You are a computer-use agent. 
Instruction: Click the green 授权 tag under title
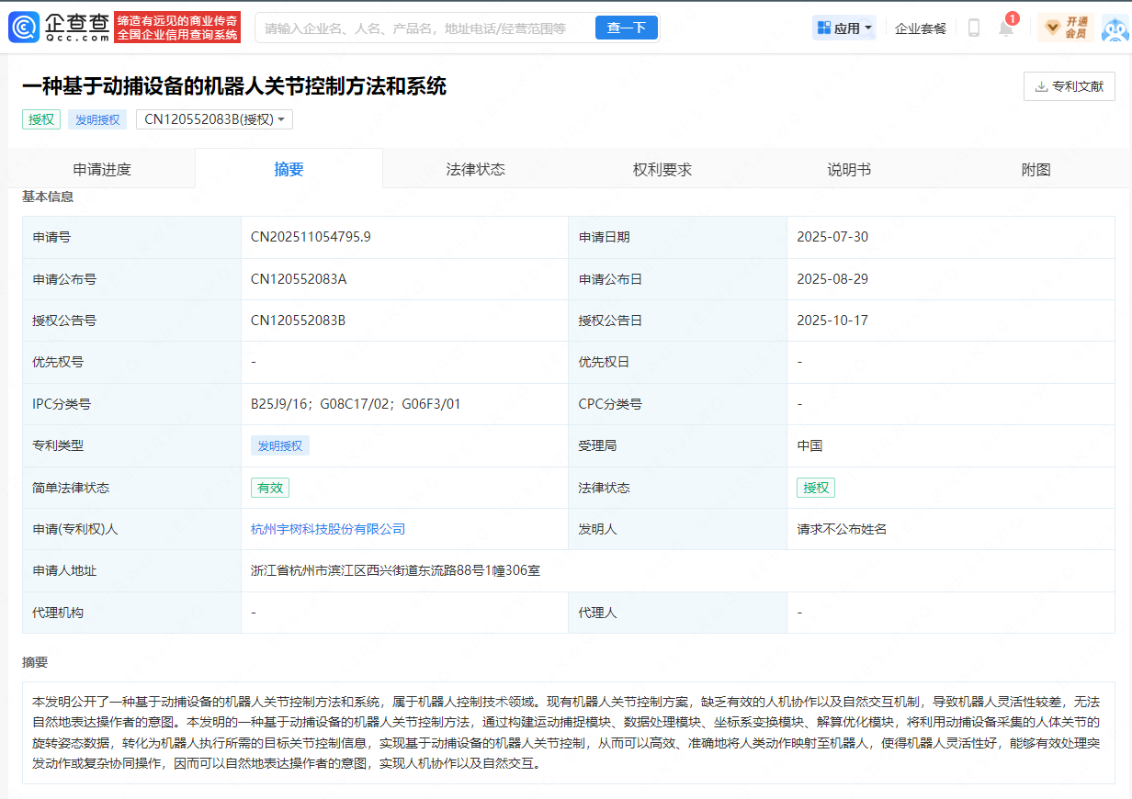pyautogui.click(x=41, y=119)
